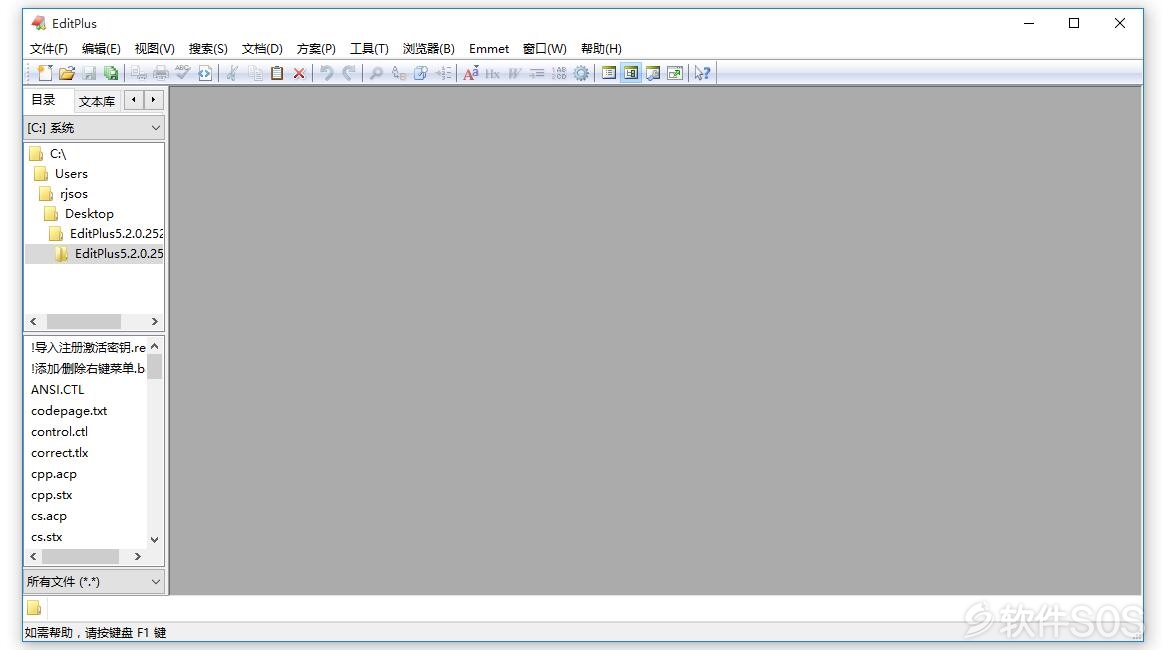Screen dimensions: 1162x650
Task: Click the red X Delete icon
Action: [299, 73]
